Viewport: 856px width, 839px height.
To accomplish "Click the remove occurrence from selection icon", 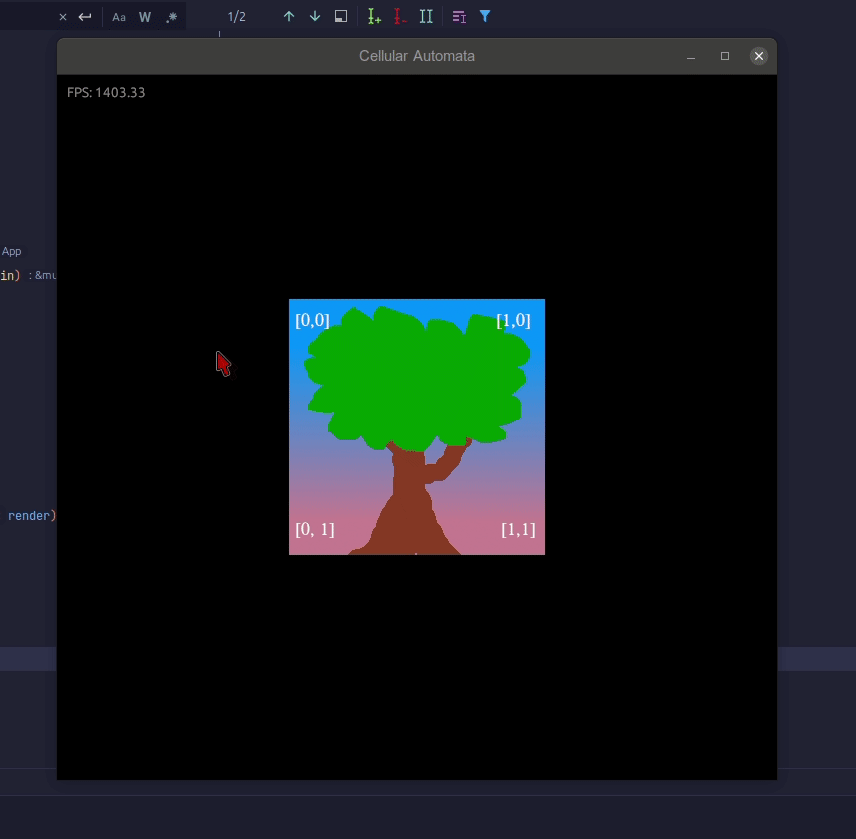I will (399, 16).
